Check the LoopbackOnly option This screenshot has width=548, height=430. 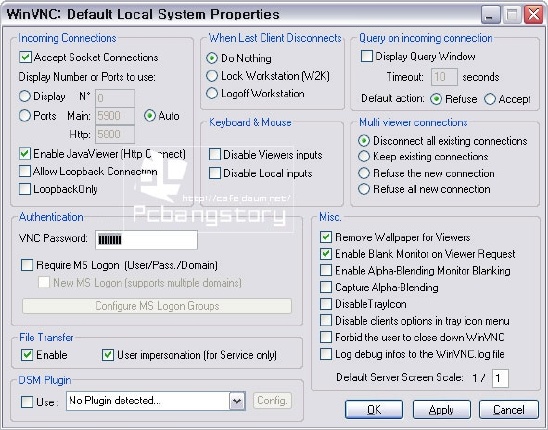tap(25, 189)
